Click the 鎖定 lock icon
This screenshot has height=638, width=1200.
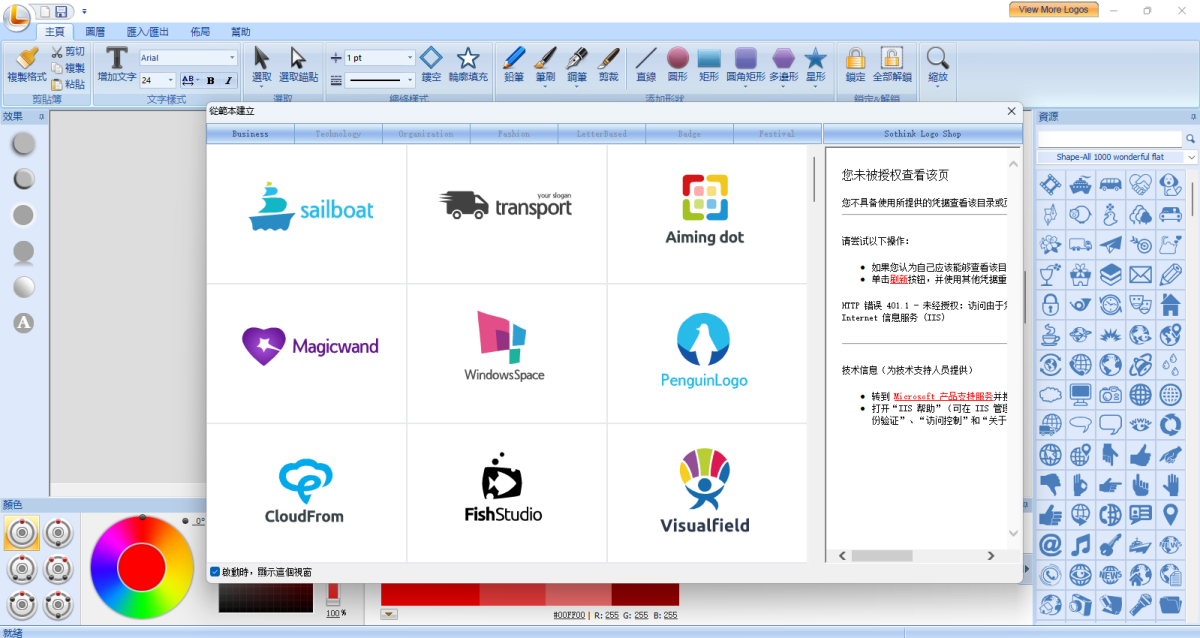coord(855,65)
